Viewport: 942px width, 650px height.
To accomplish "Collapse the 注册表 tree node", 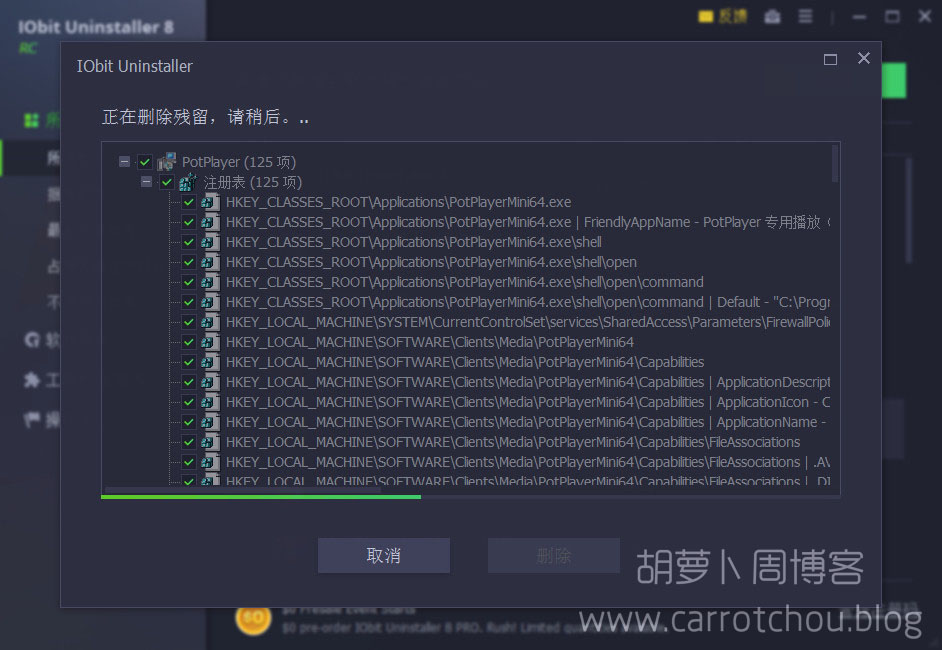I will click(x=146, y=181).
